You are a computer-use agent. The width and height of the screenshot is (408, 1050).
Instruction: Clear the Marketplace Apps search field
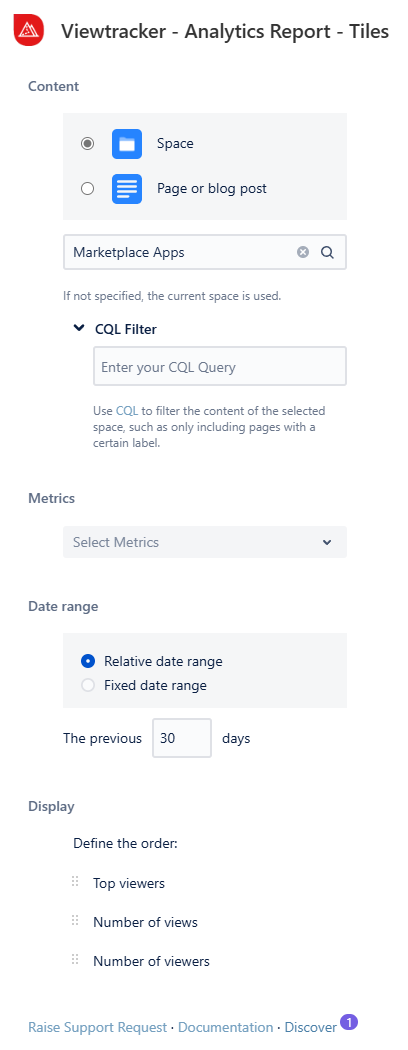[303, 252]
